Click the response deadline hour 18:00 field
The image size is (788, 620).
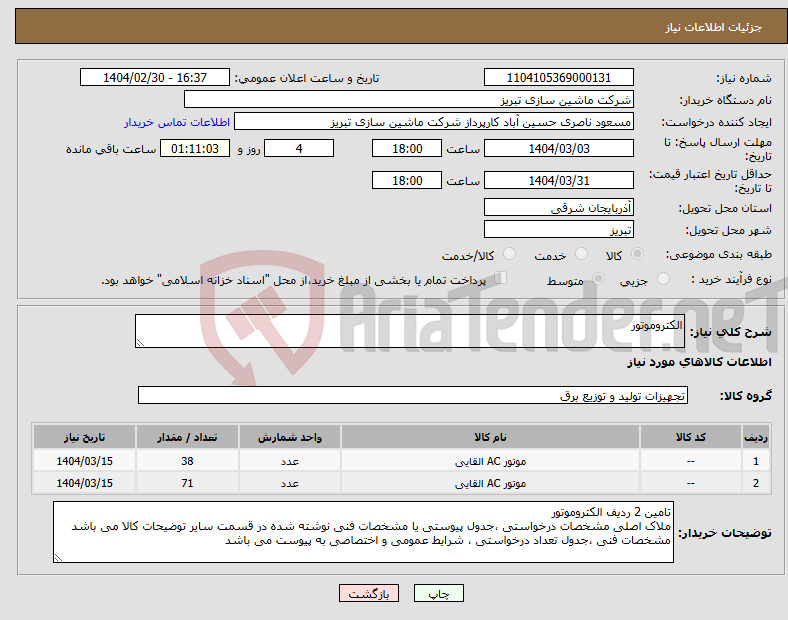407,149
